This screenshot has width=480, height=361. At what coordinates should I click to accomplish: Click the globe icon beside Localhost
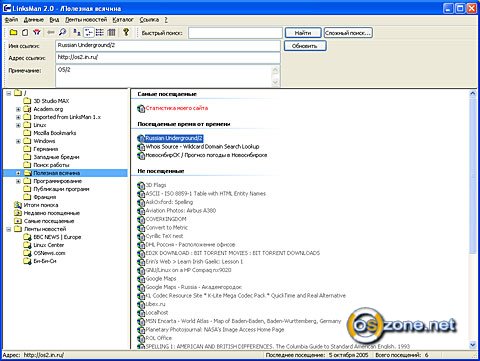click(141, 313)
